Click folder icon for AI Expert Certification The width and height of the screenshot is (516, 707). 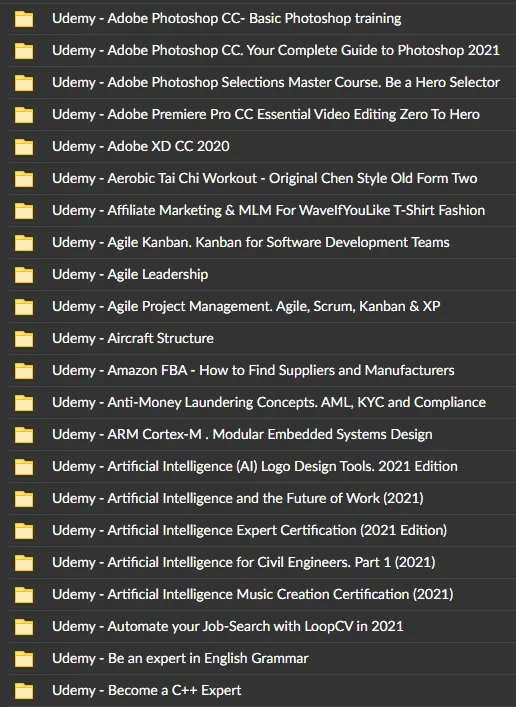pyautogui.click(x=24, y=531)
